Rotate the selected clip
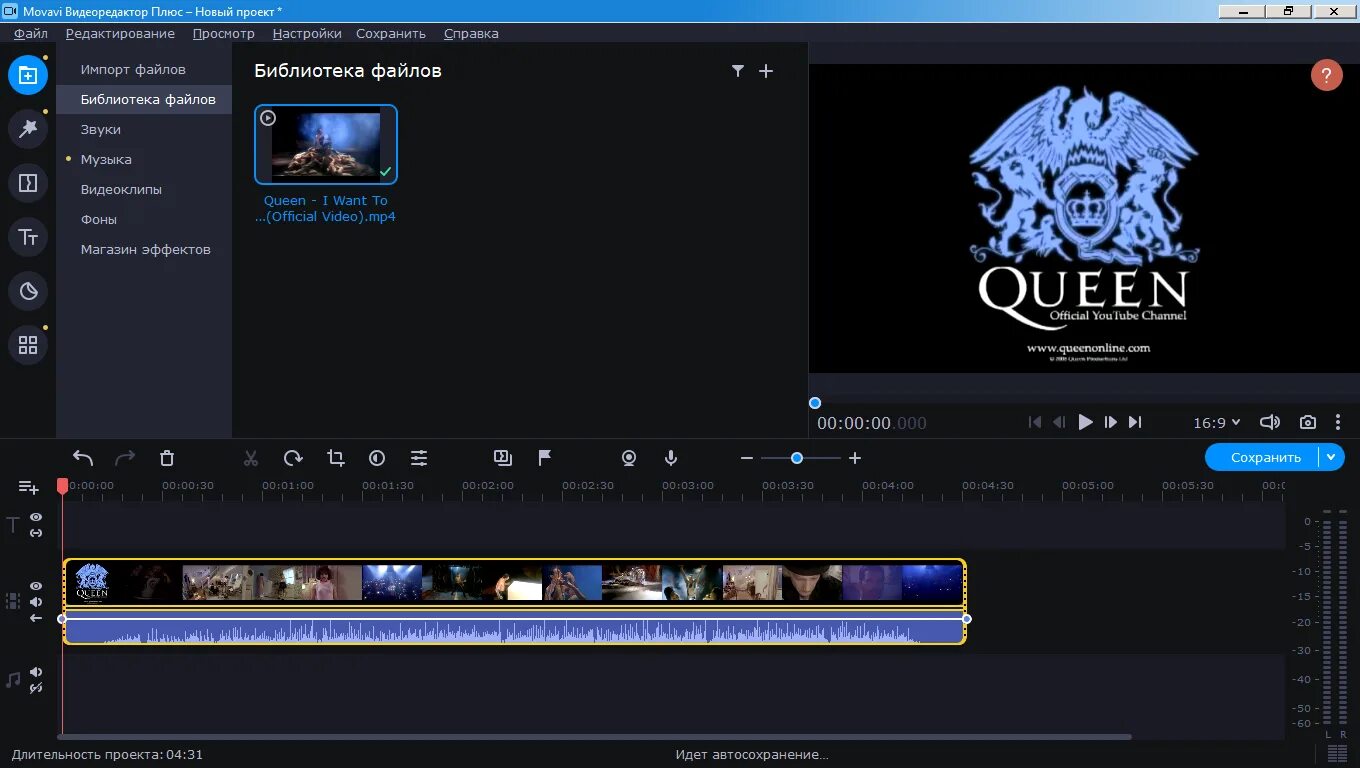Viewport: 1360px width, 768px height. click(x=293, y=458)
